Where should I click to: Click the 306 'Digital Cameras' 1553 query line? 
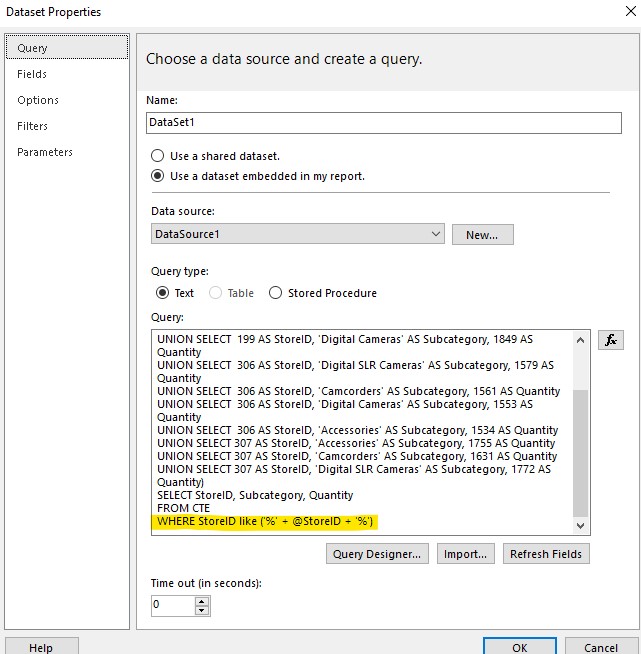coord(345,410)
